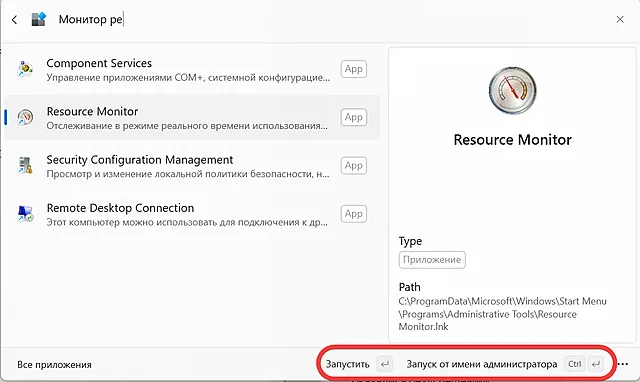Click the large Resource Monitor gauge icon
This screenshot has height=382, width=640.
click(x=513, y=91)
